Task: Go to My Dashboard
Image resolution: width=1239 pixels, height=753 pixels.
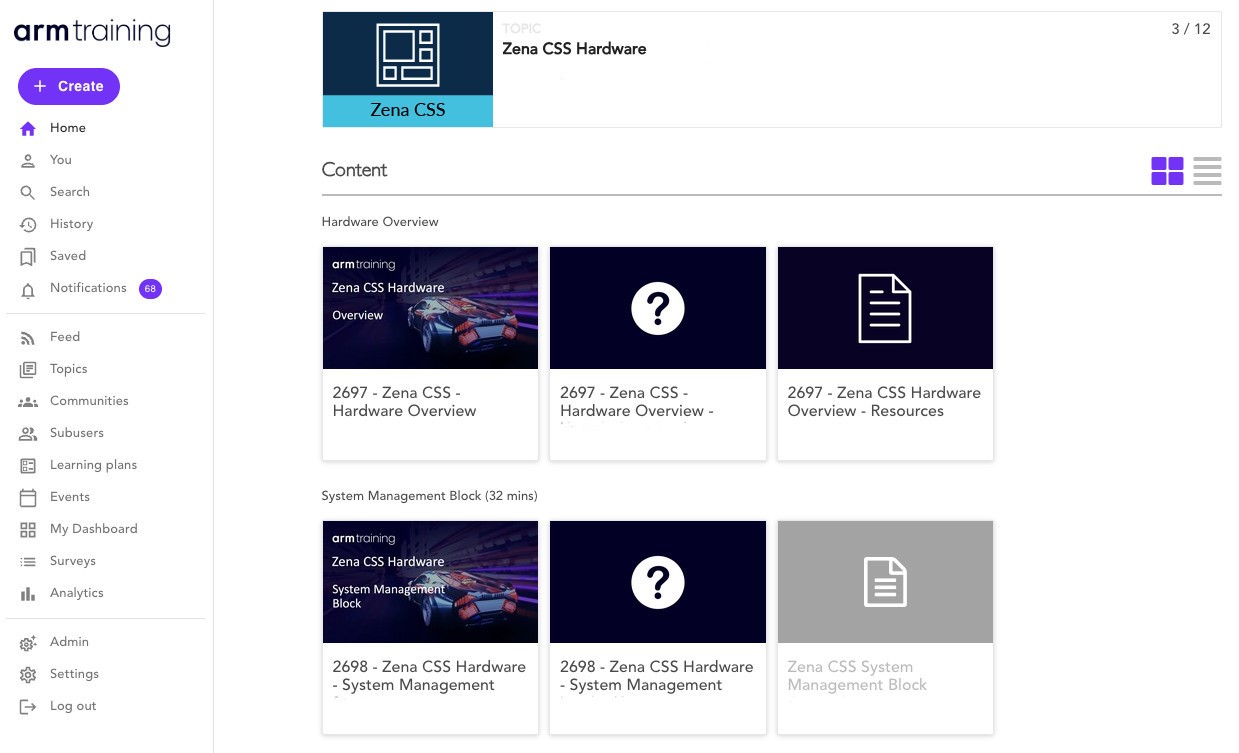Action: click(93, 529)
